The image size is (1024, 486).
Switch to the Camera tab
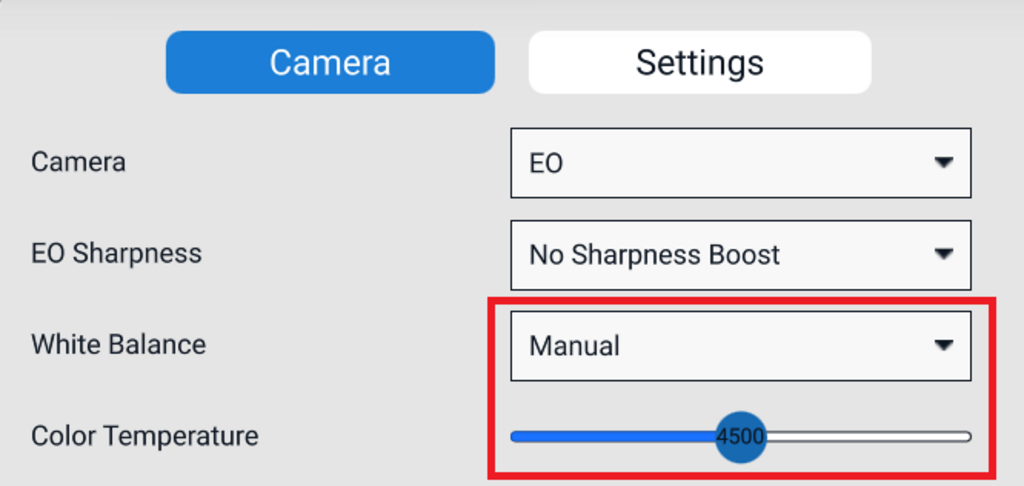pos(330,62)
